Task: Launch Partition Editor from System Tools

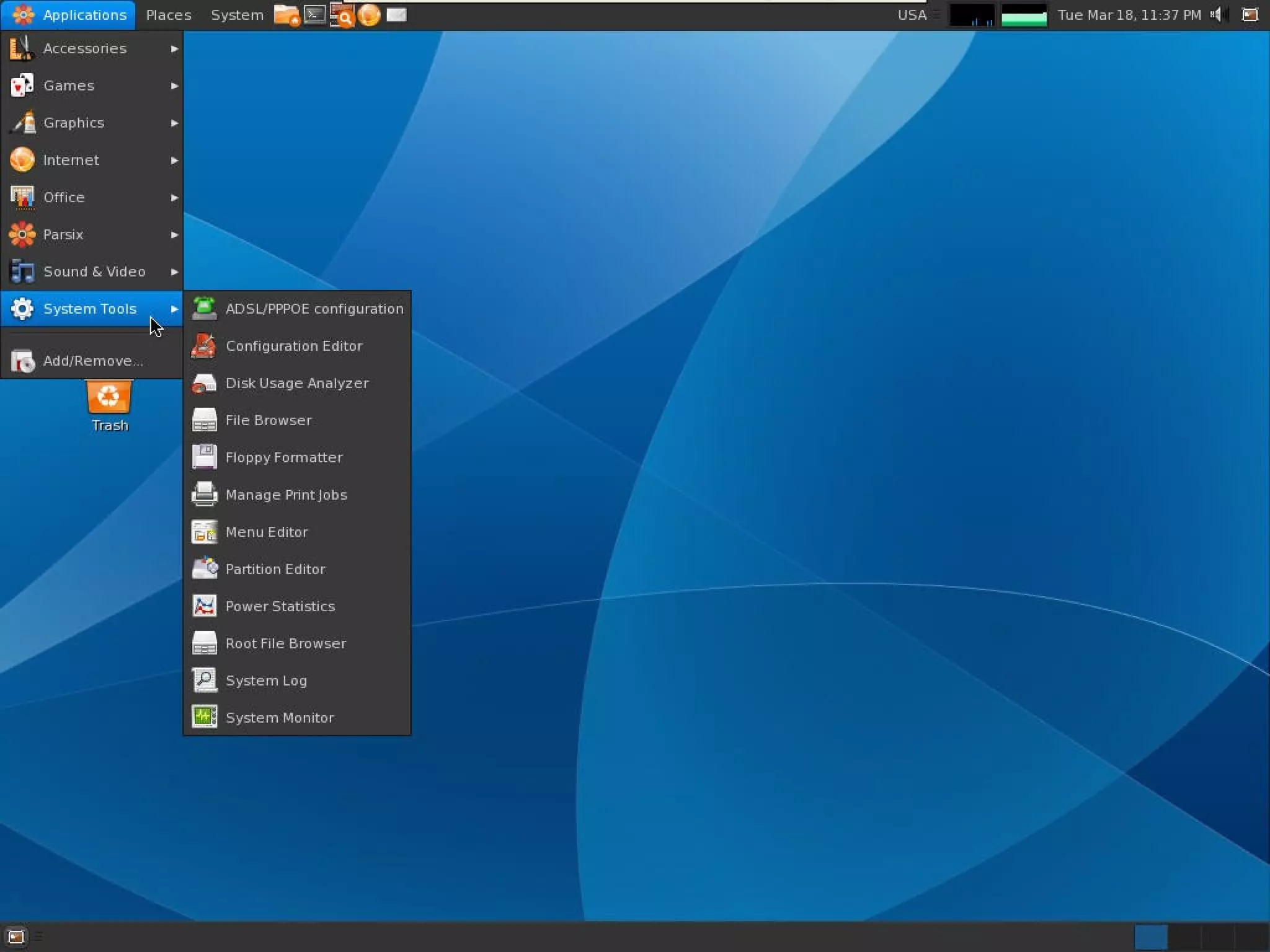Action: [x=275, y=568]
